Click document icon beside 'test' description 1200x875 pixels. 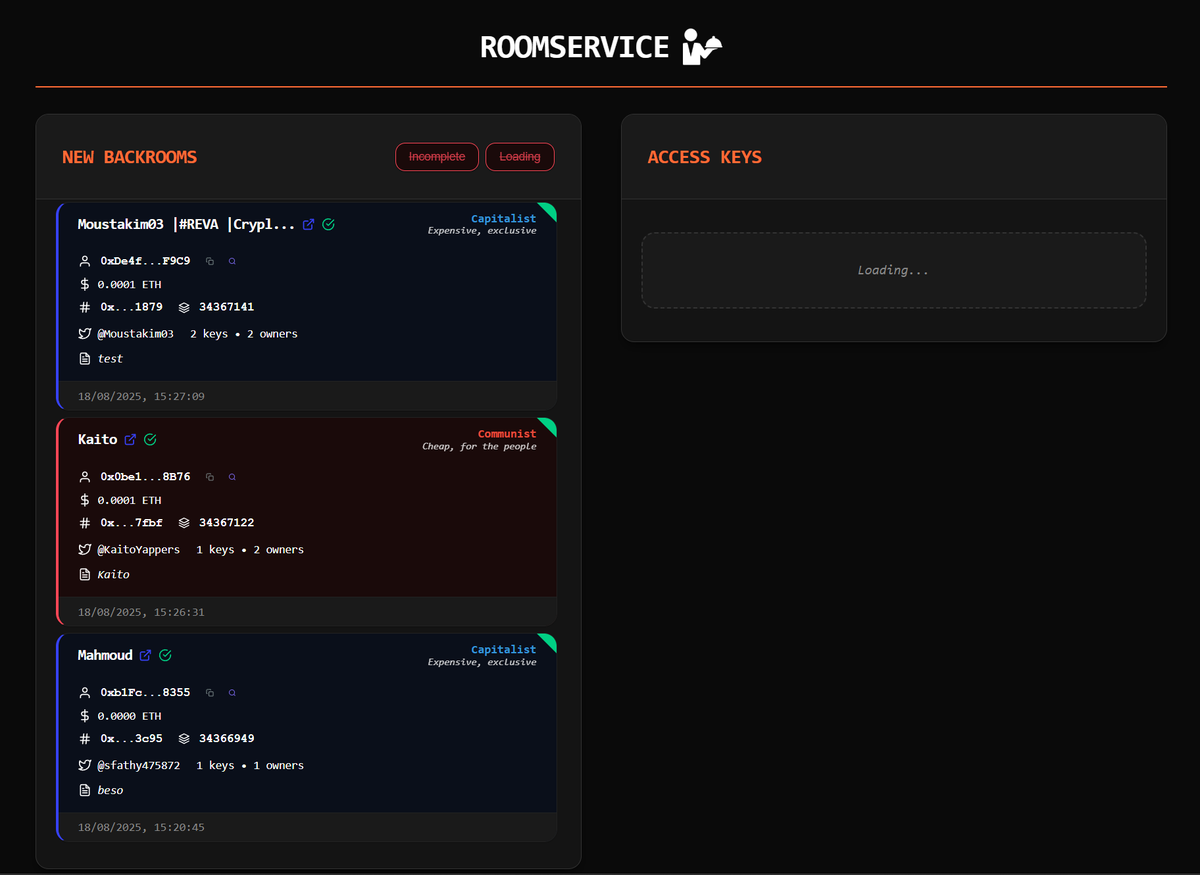click(85, 358)
